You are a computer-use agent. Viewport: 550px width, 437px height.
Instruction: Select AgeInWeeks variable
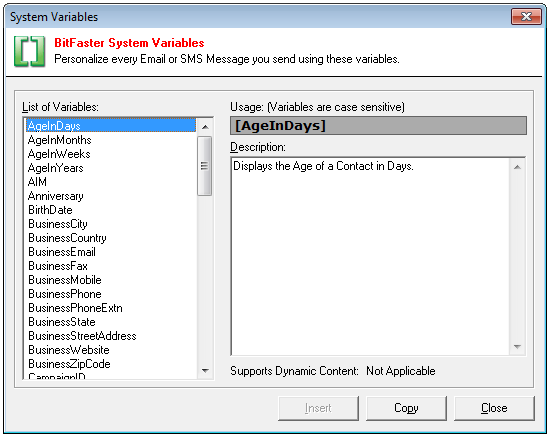tap(111, 154)
